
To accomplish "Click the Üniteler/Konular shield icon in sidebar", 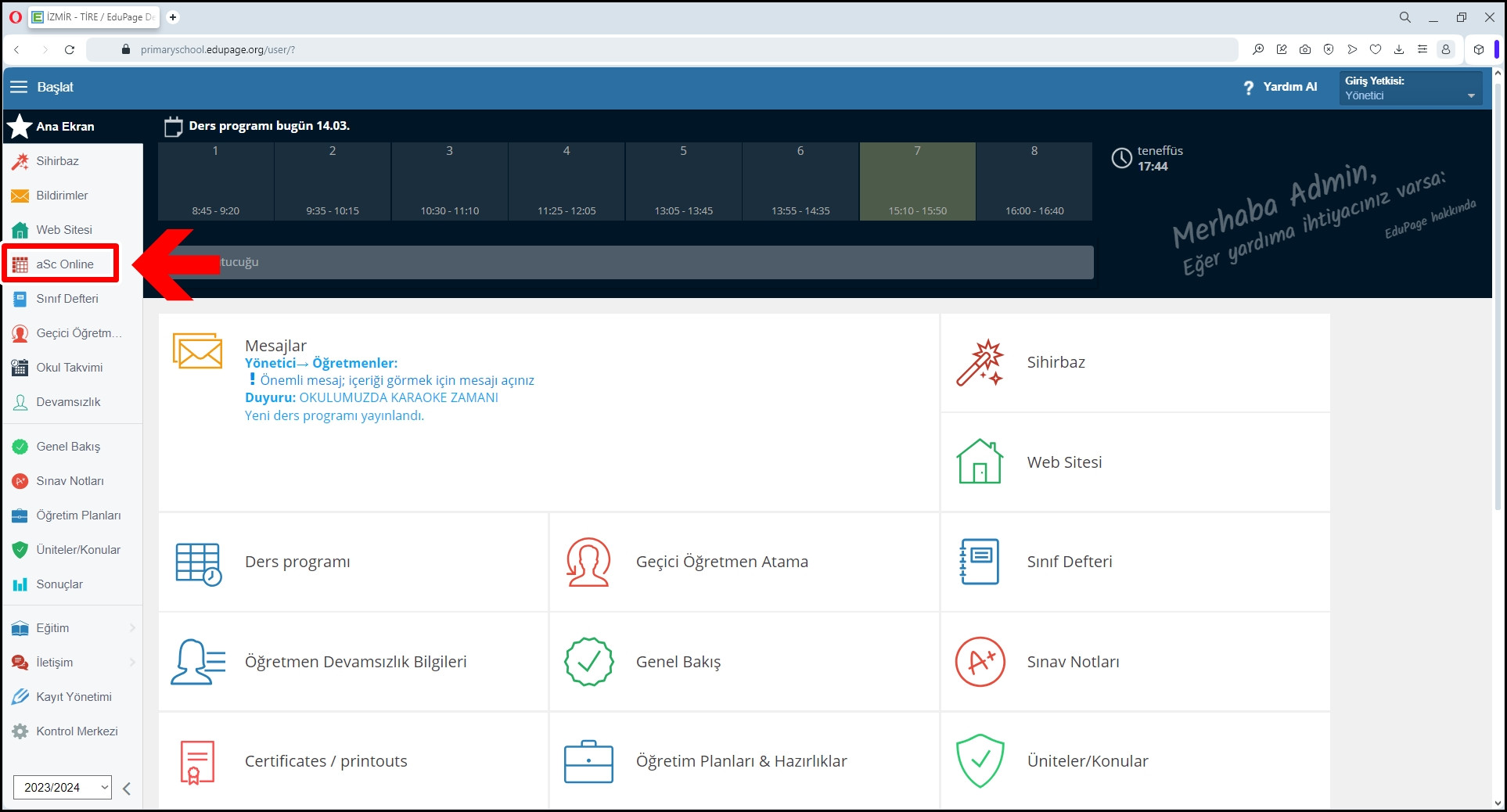I will 20,550.
